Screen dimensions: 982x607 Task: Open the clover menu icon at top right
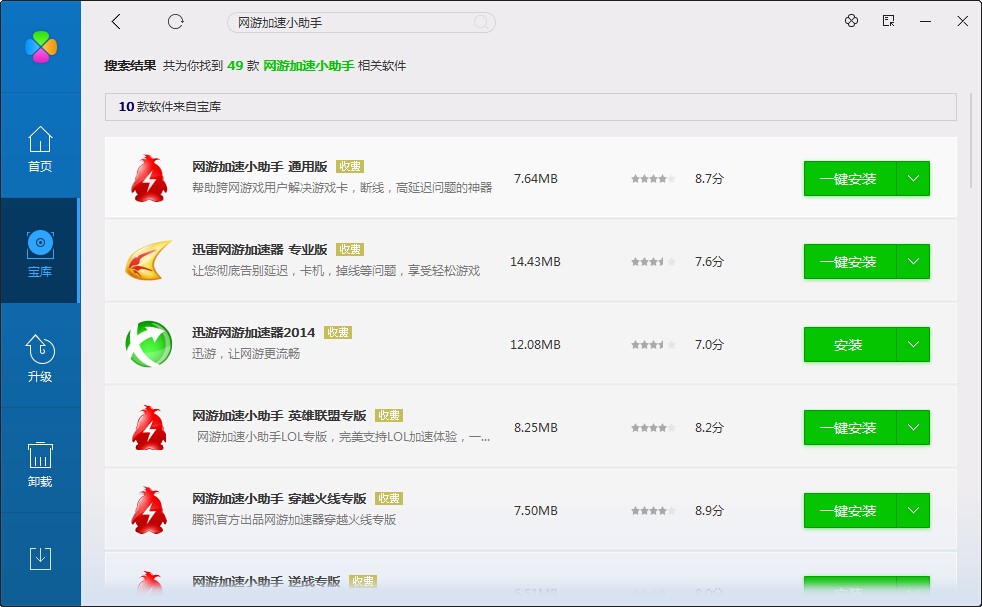click(x=851, y=21)
